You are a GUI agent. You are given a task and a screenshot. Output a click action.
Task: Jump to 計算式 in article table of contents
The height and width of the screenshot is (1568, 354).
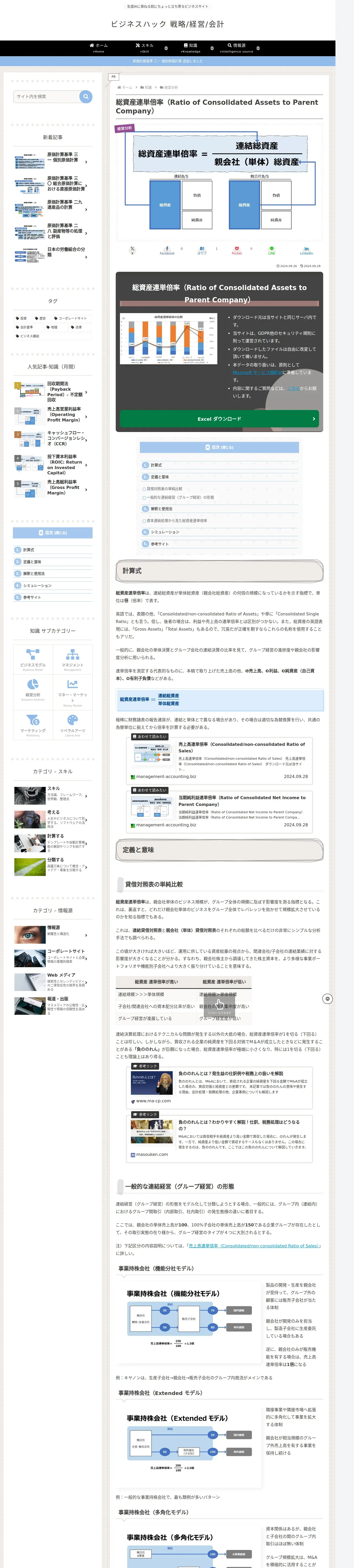tap(156, 465)
